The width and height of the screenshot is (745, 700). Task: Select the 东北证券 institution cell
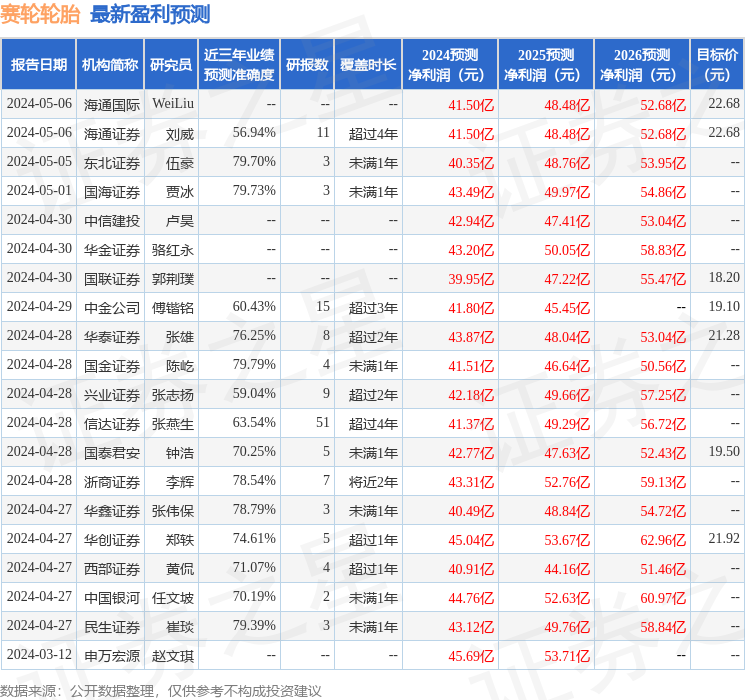click(x=112, y=163)
